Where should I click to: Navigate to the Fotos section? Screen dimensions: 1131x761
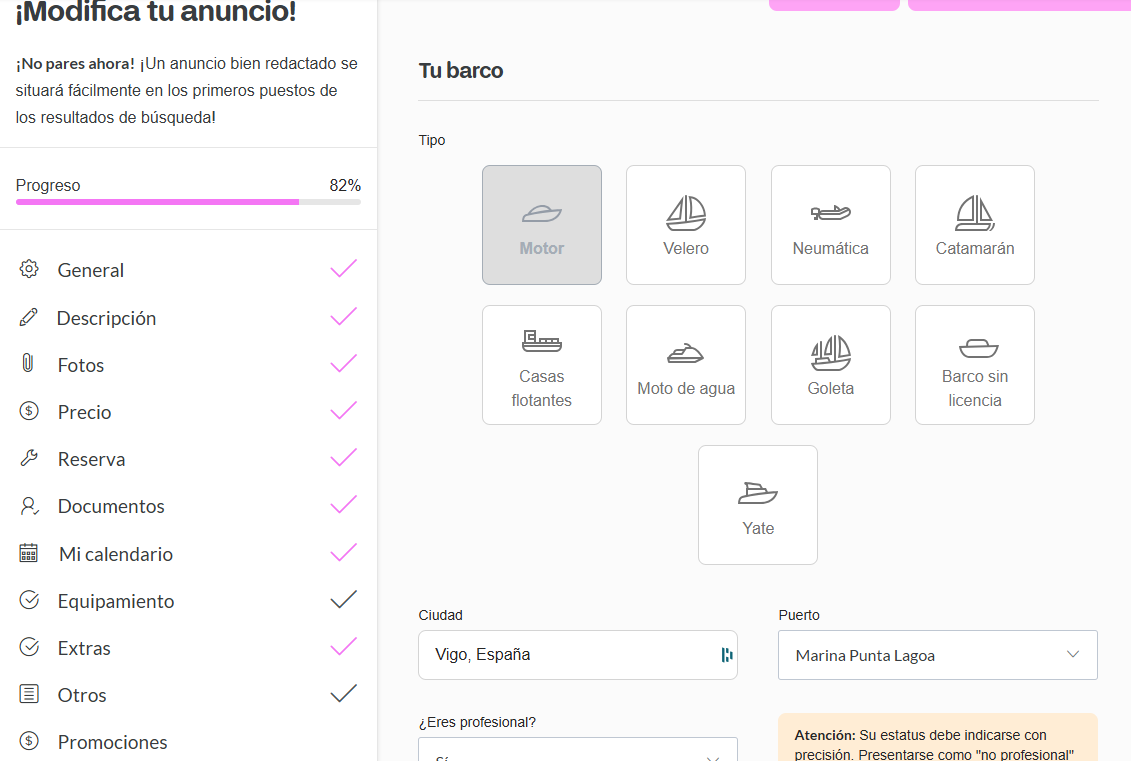(x=81, y=365)
